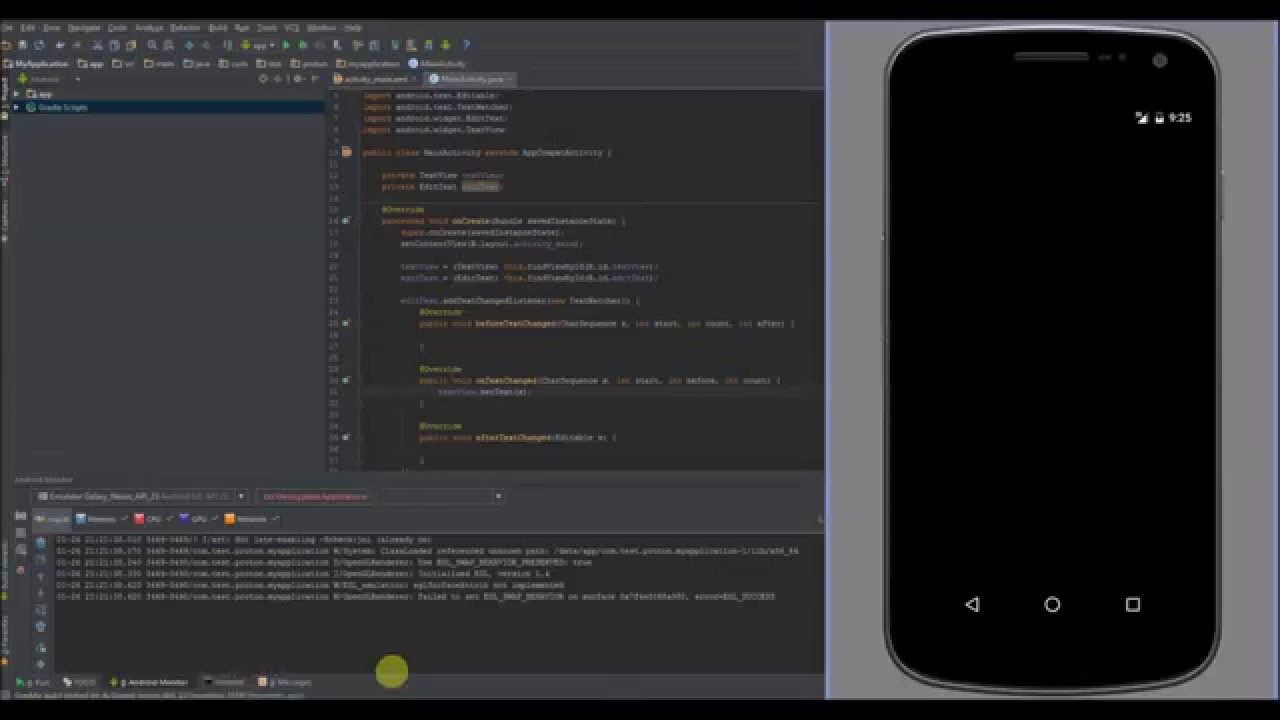This screenshot has width=1280, height=720.
Task: Click the Copy toolbar icon
Action: pos(114,45)
